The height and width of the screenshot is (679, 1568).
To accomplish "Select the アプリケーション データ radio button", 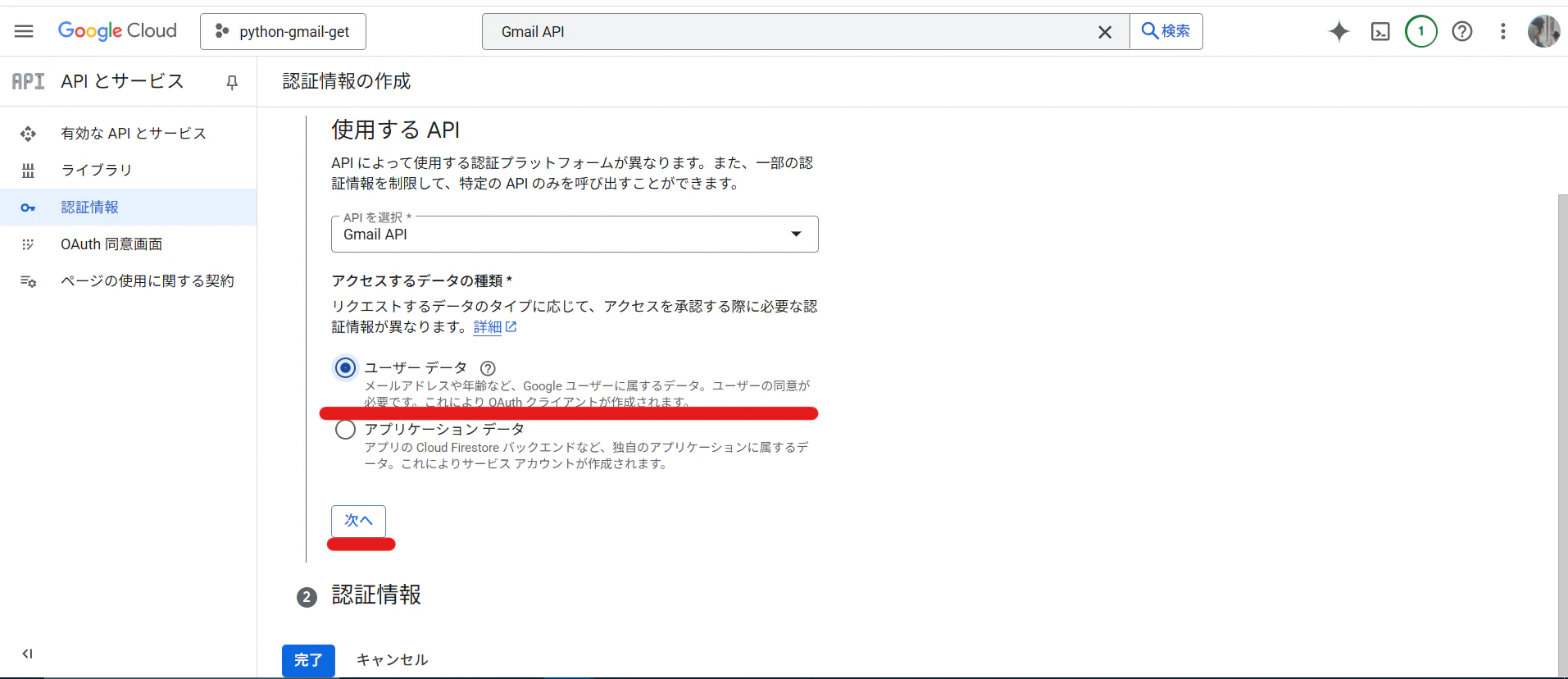I will click(x=346, y=429).
